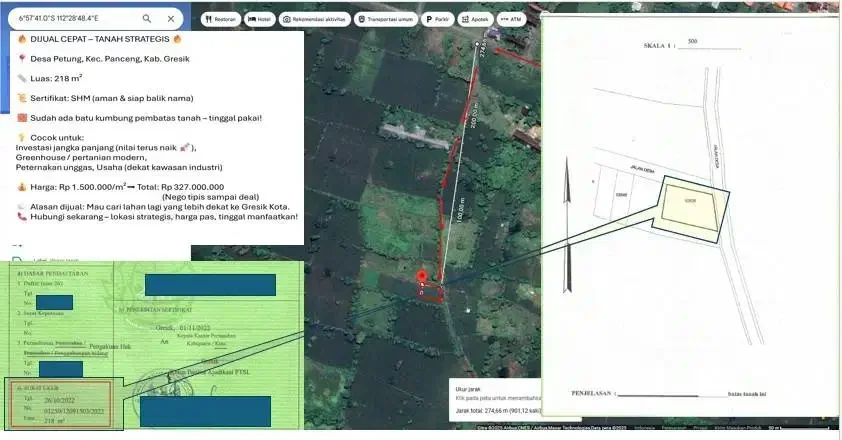The width and height of the screenshot is (842, 440).
Task: Click the red location pin on the map
Action: tap(422, 275)
